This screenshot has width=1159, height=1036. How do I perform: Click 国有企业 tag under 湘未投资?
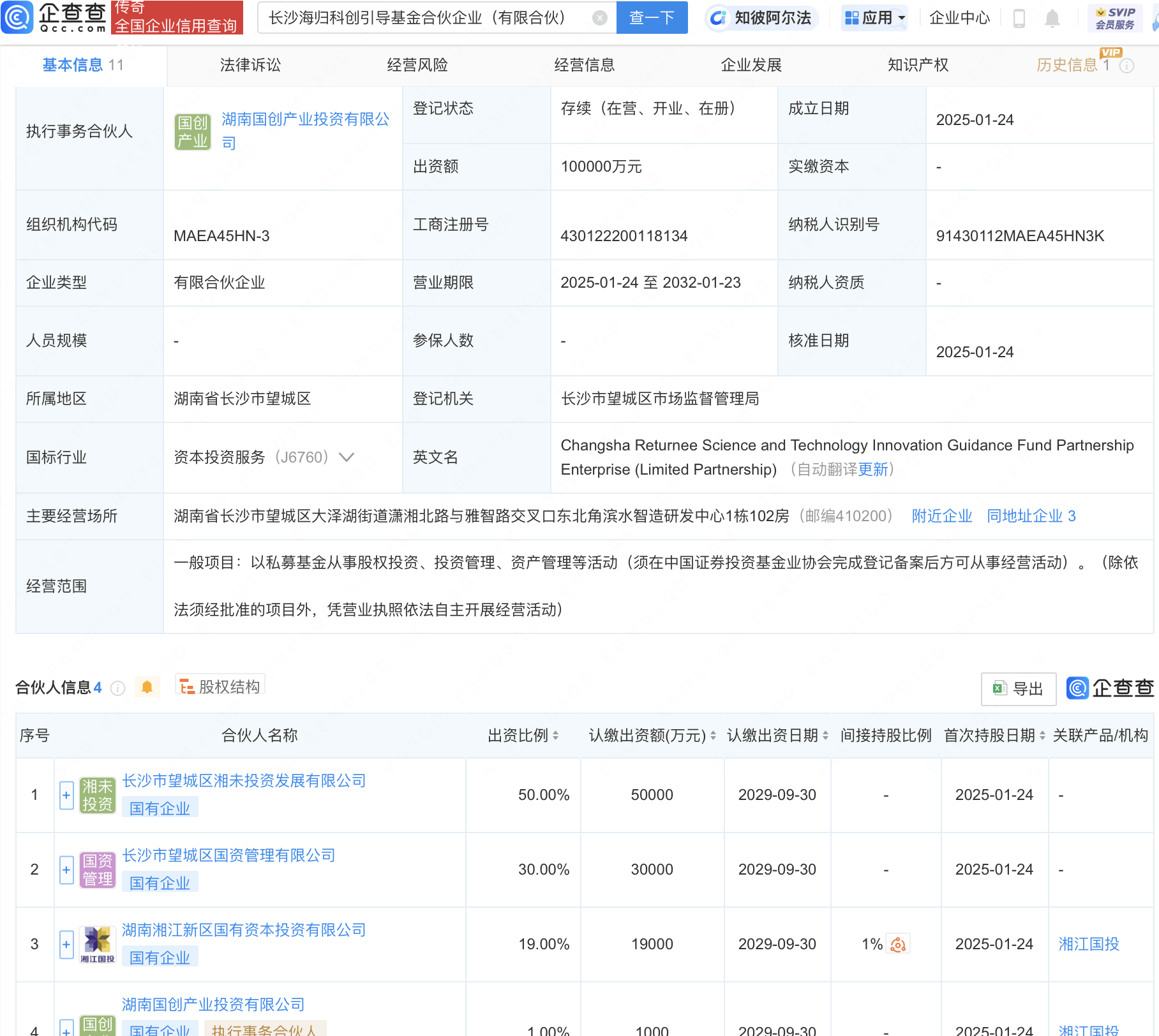[x=160, y=808]
